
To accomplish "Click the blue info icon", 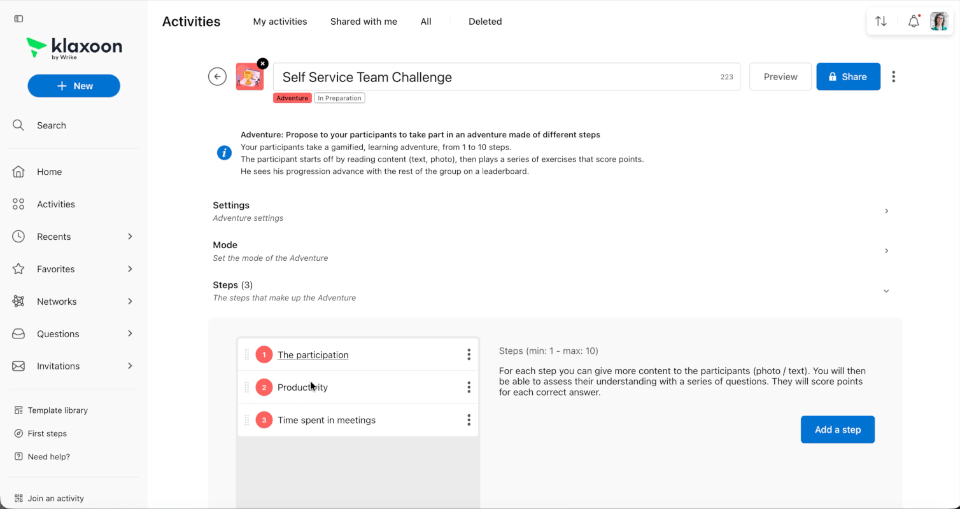I will 224,153.
